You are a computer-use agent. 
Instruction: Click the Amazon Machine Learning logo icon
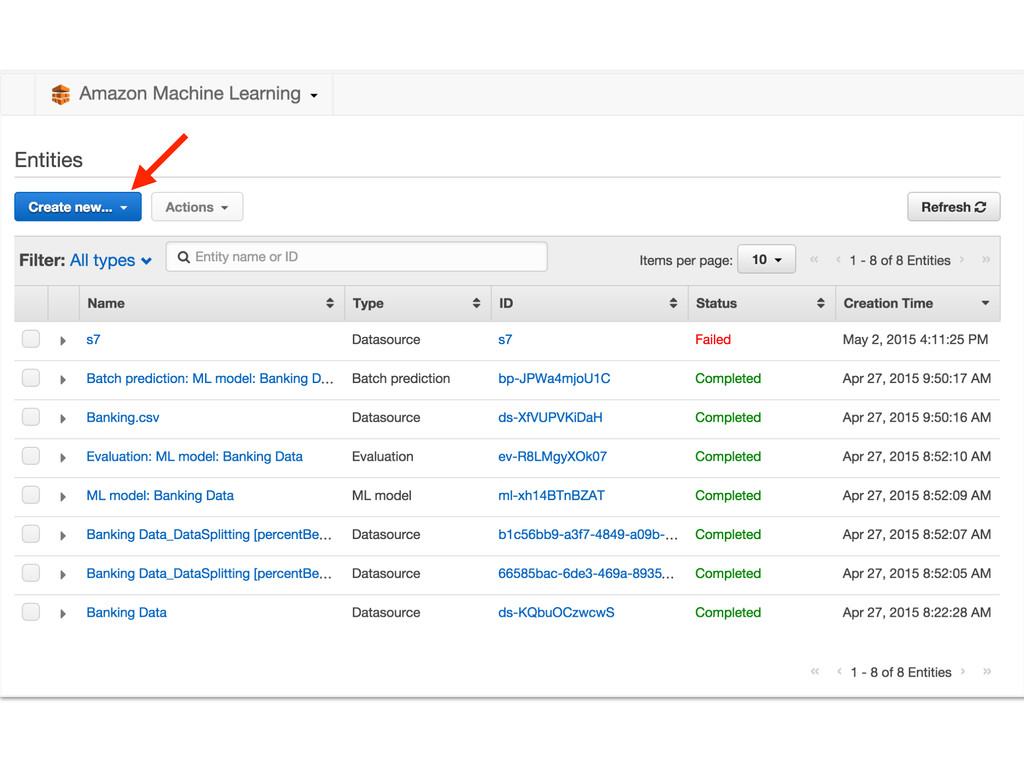click(61, 95)
